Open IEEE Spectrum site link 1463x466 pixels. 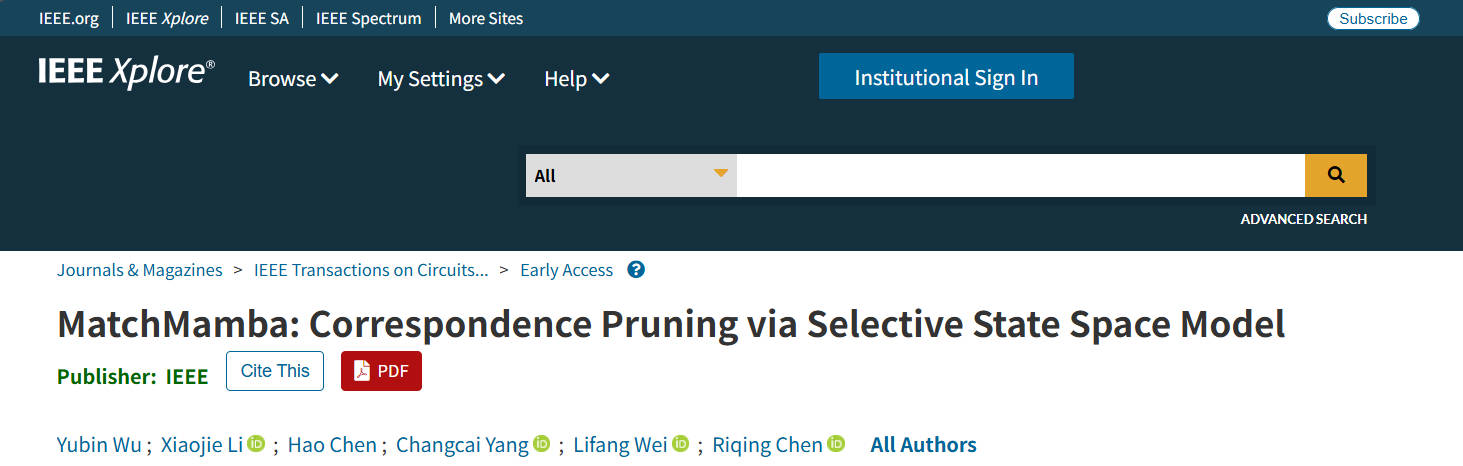(x=368, y=18)
